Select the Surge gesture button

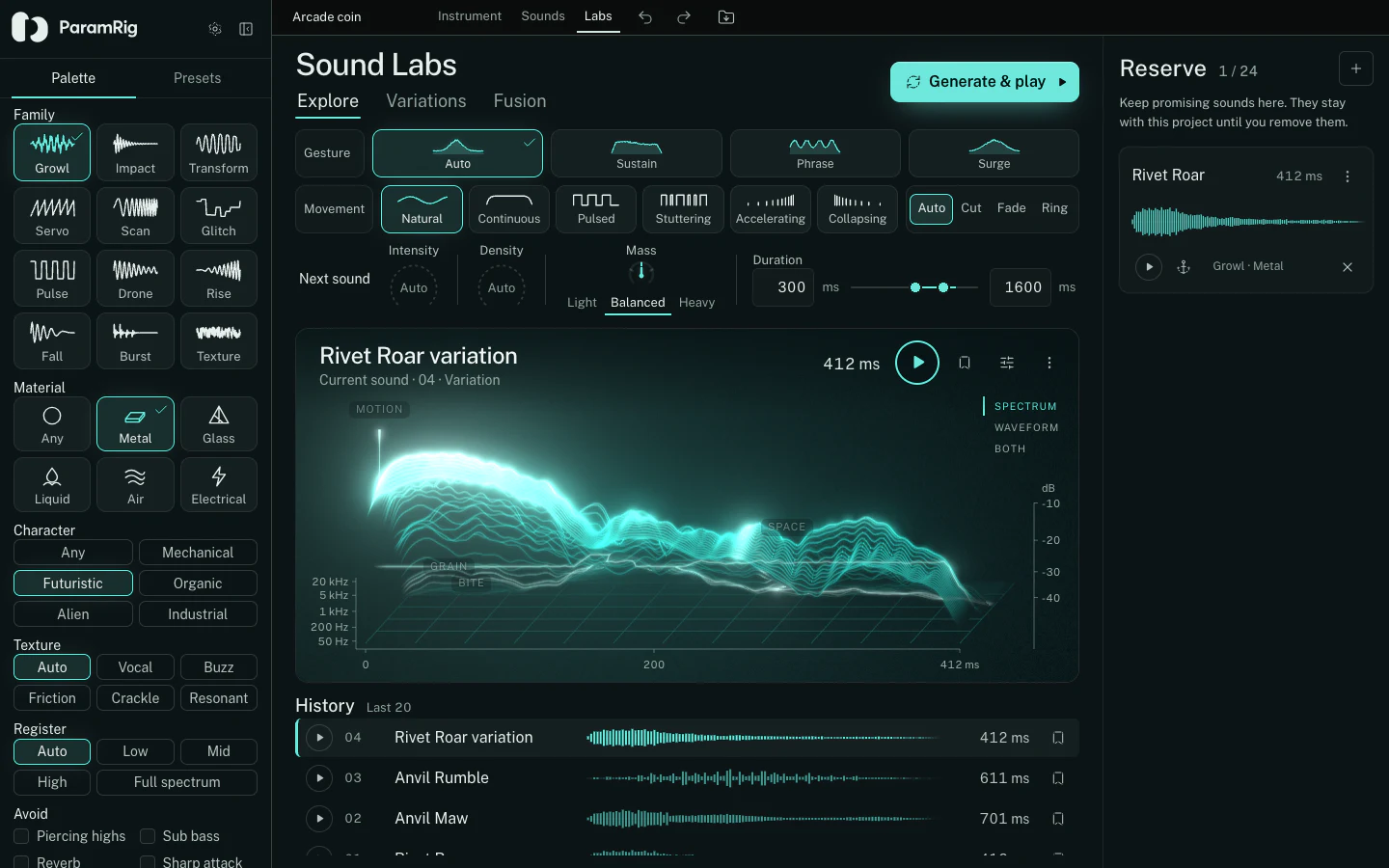[994, 153]
